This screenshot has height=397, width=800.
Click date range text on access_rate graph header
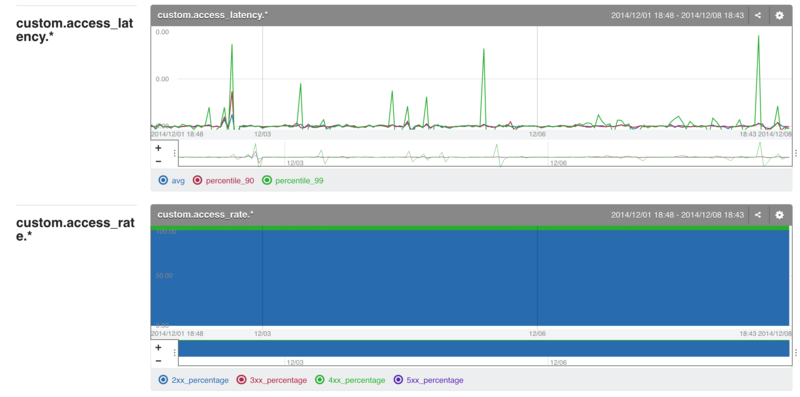pyautogui.click(x=678, y=215)
